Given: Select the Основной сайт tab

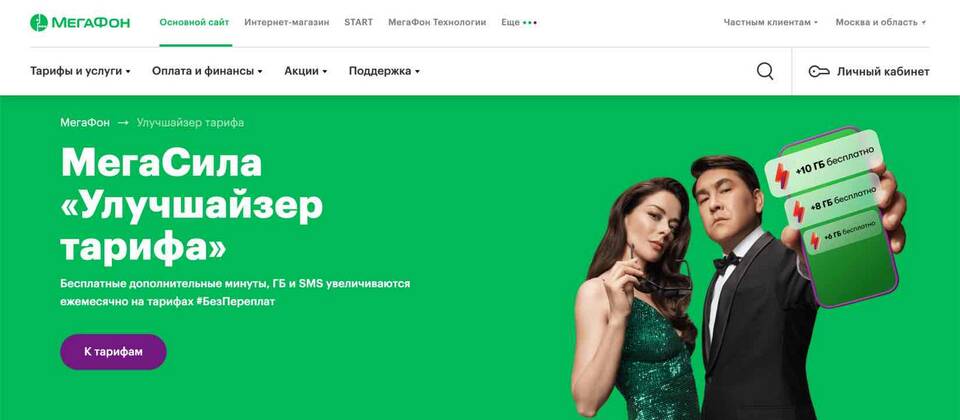Looking at the screenshot, I should (194, 22).
